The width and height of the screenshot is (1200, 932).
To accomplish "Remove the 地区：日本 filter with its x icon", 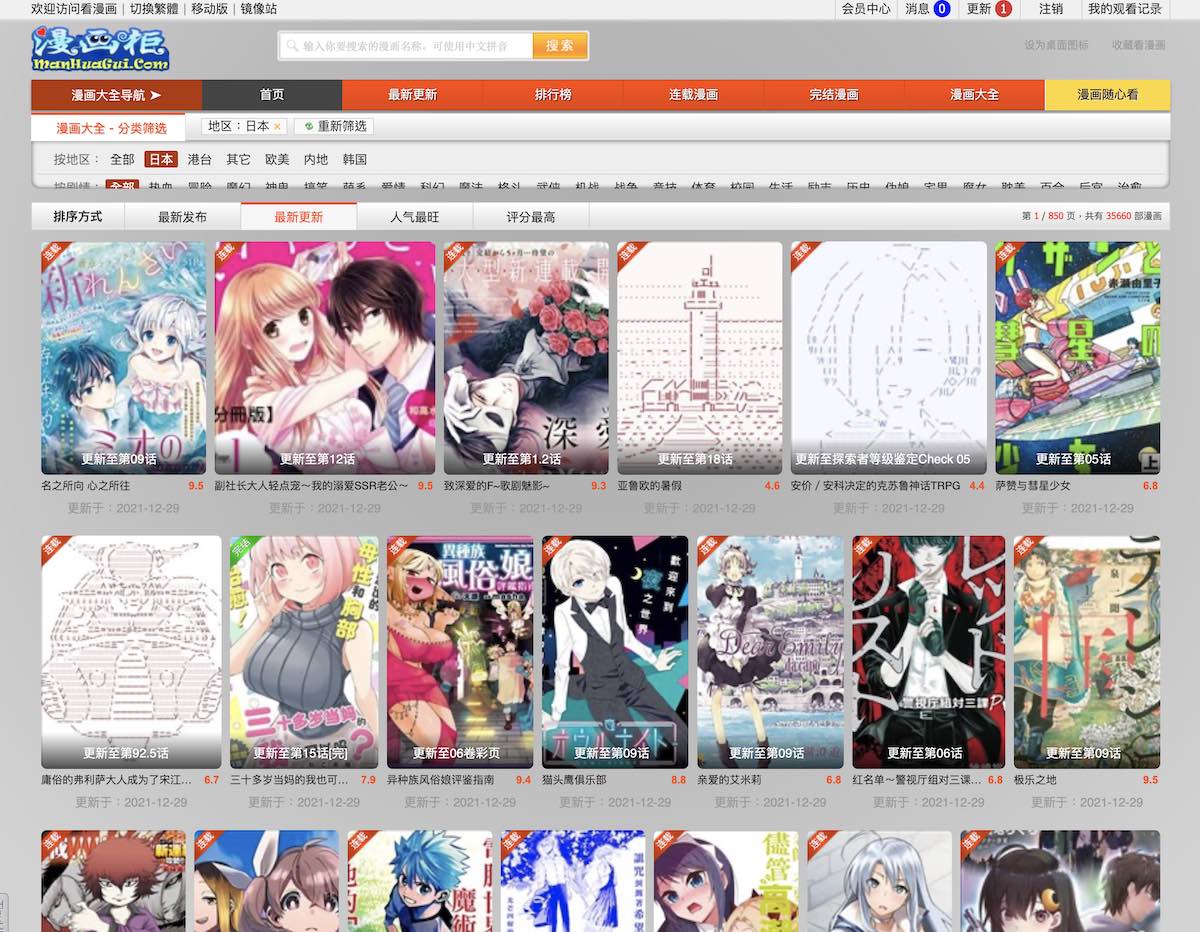I will click(x=277, y=127).
